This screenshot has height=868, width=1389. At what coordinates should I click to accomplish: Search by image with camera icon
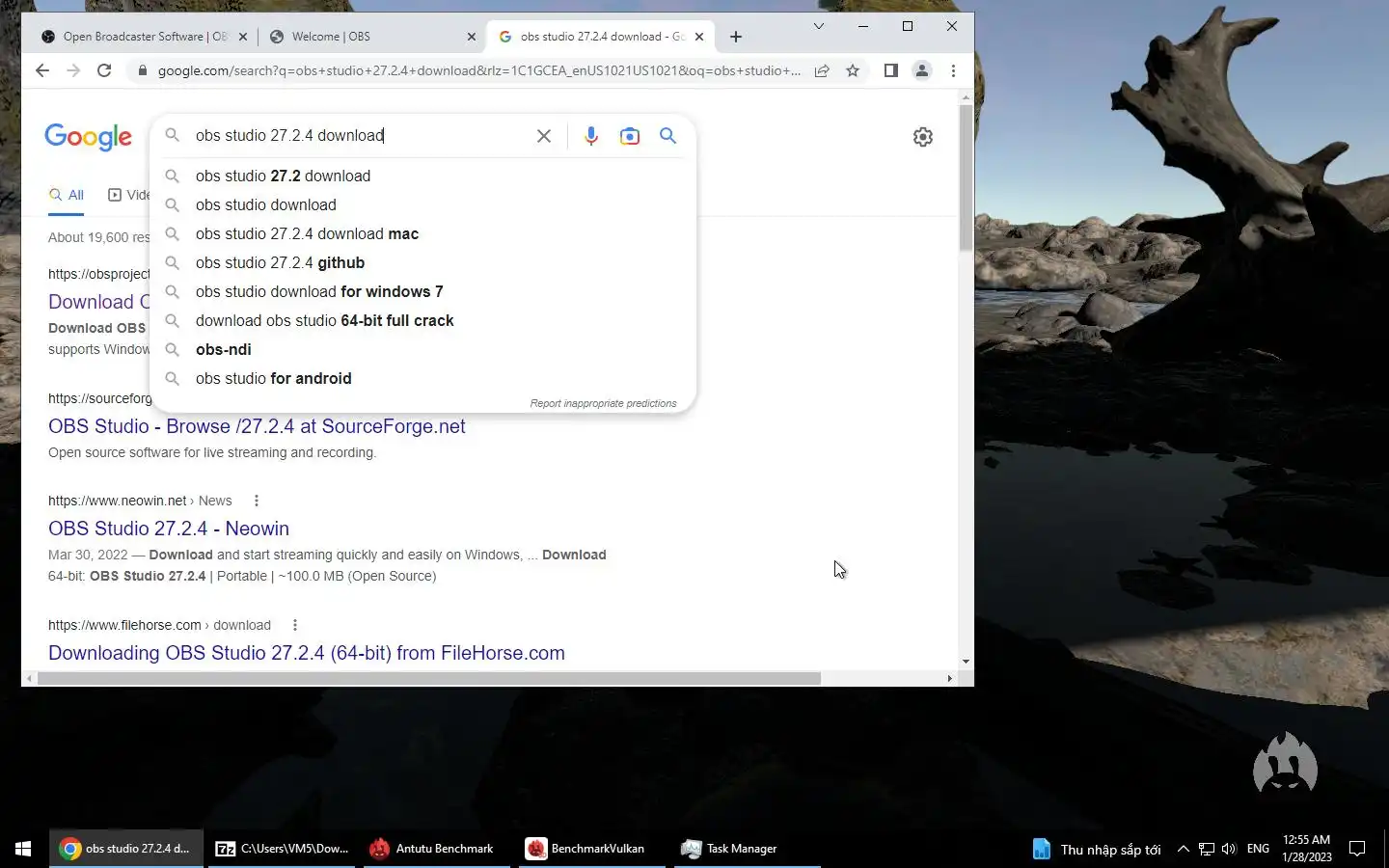pos(630,136)
